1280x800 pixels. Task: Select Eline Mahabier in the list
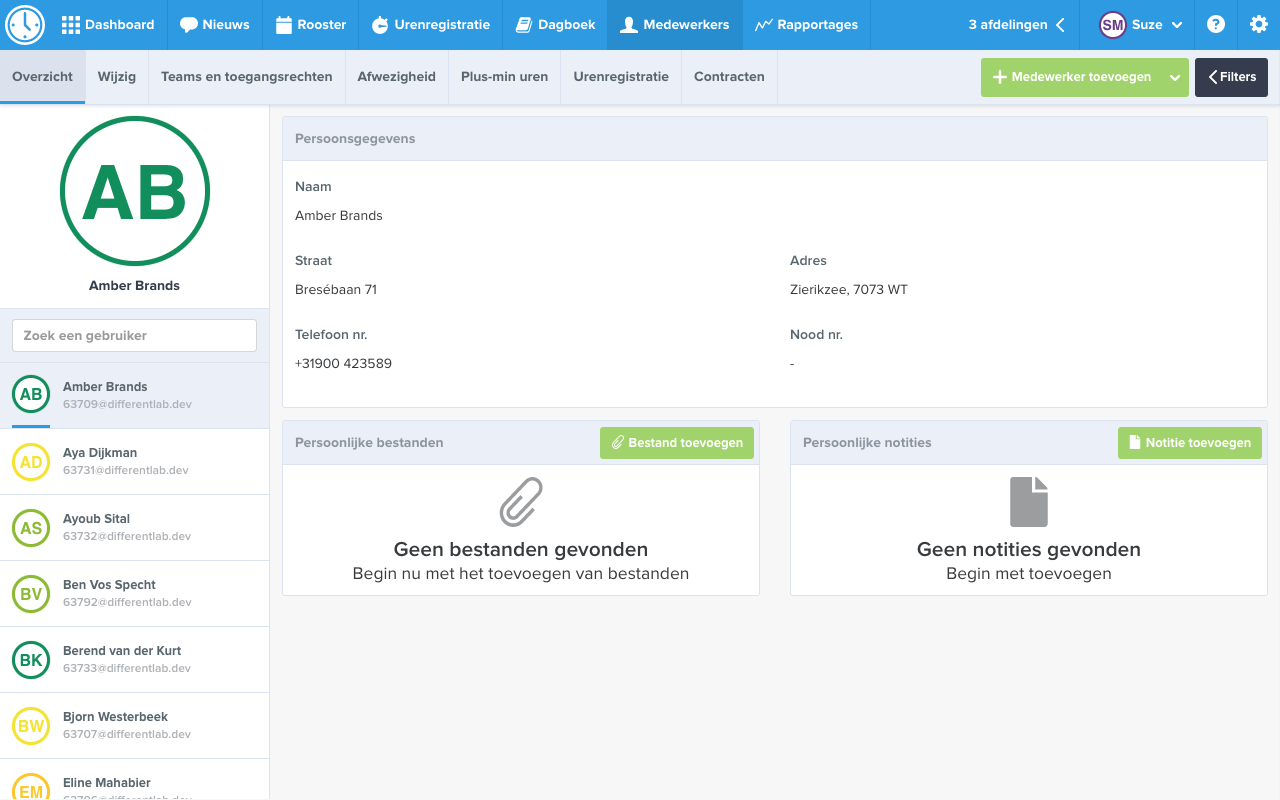(134, 780)
